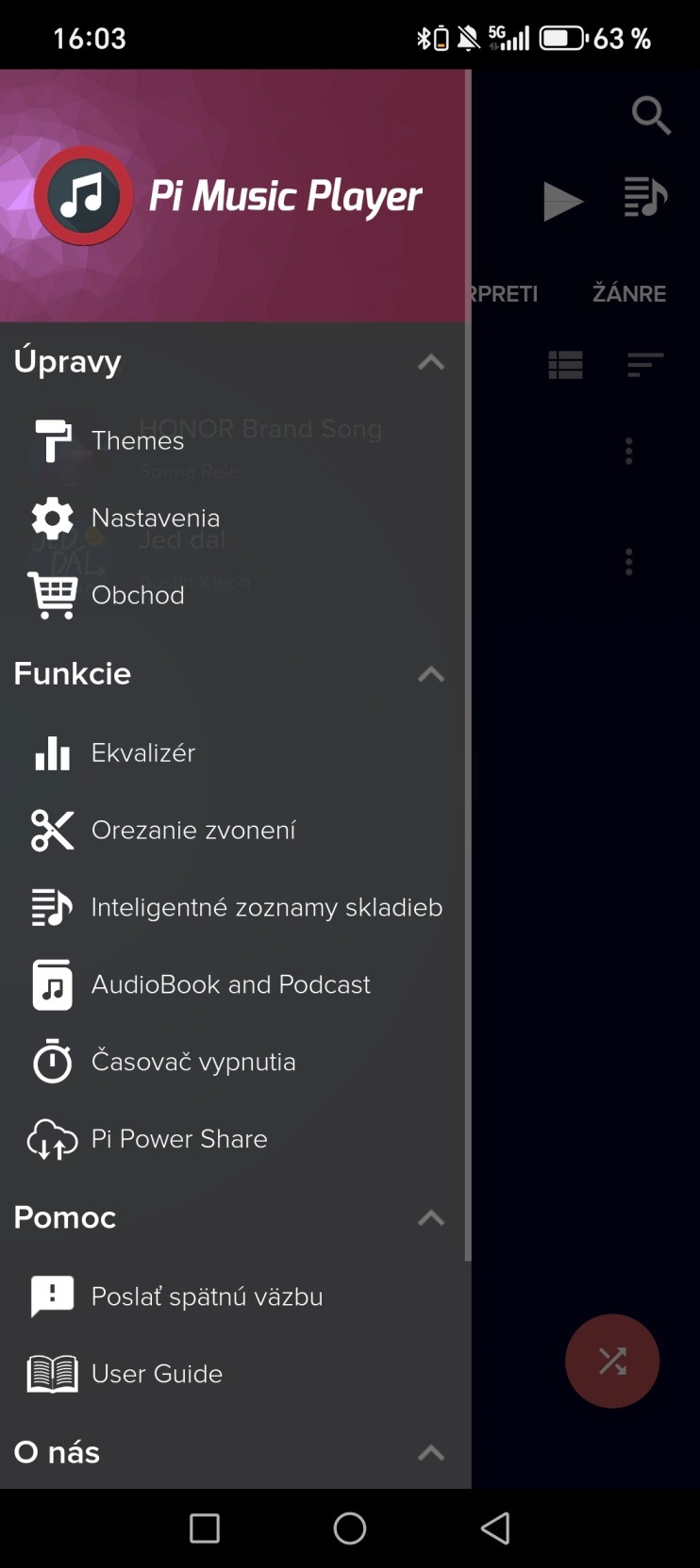
Task: Tap Poslať spätnú väzbu
Action: (207, 1297)
